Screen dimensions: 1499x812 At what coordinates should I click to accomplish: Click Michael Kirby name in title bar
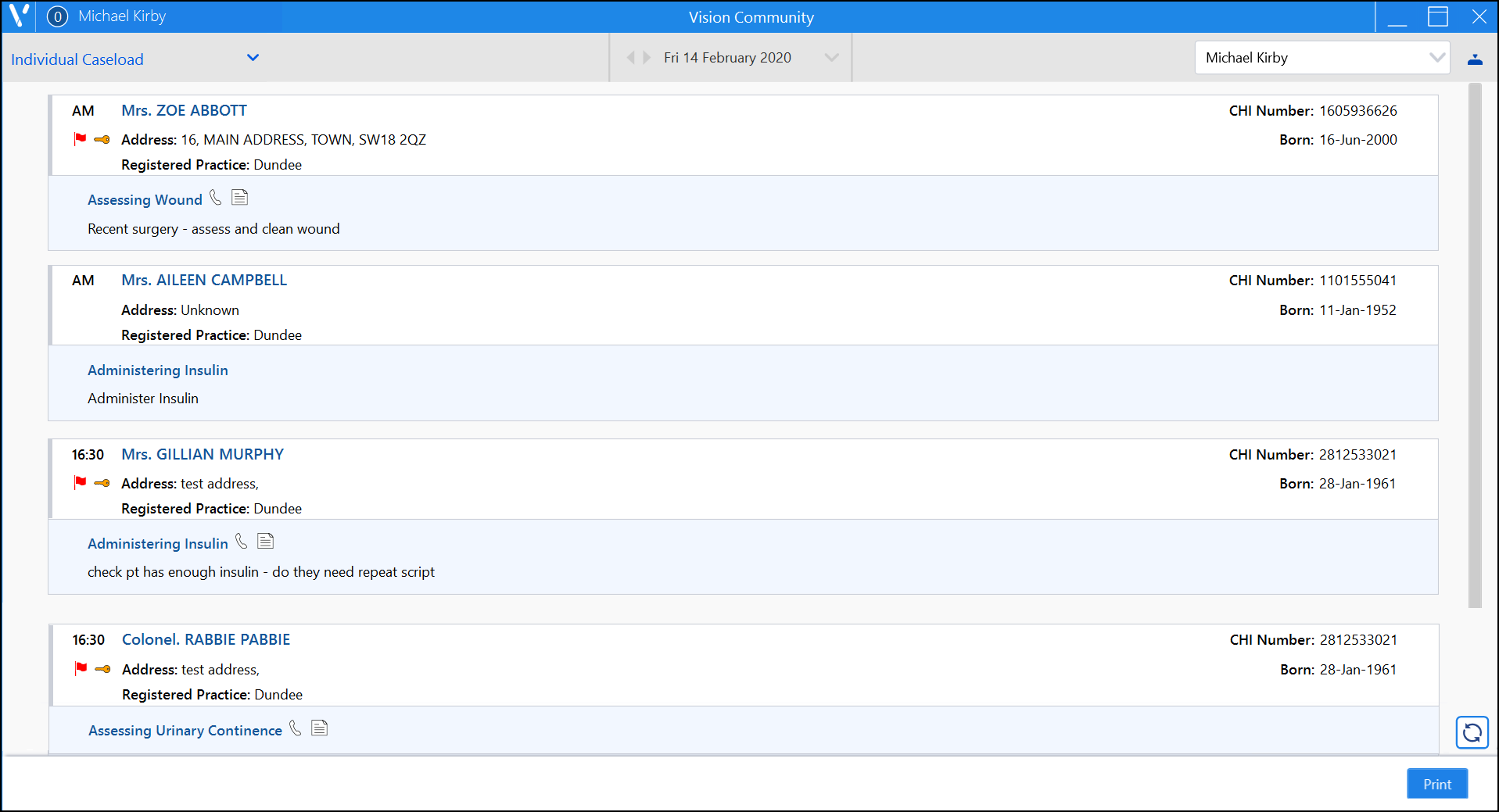[122, 16]
